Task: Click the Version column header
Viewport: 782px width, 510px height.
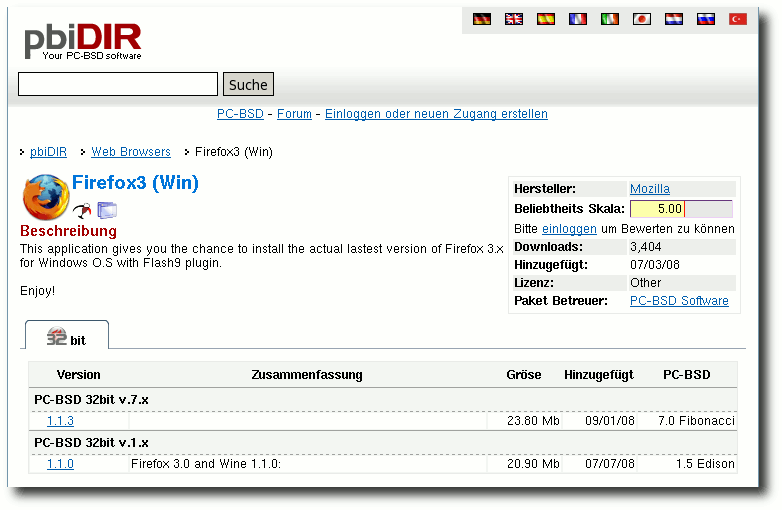Action: (x=78, y=374)
